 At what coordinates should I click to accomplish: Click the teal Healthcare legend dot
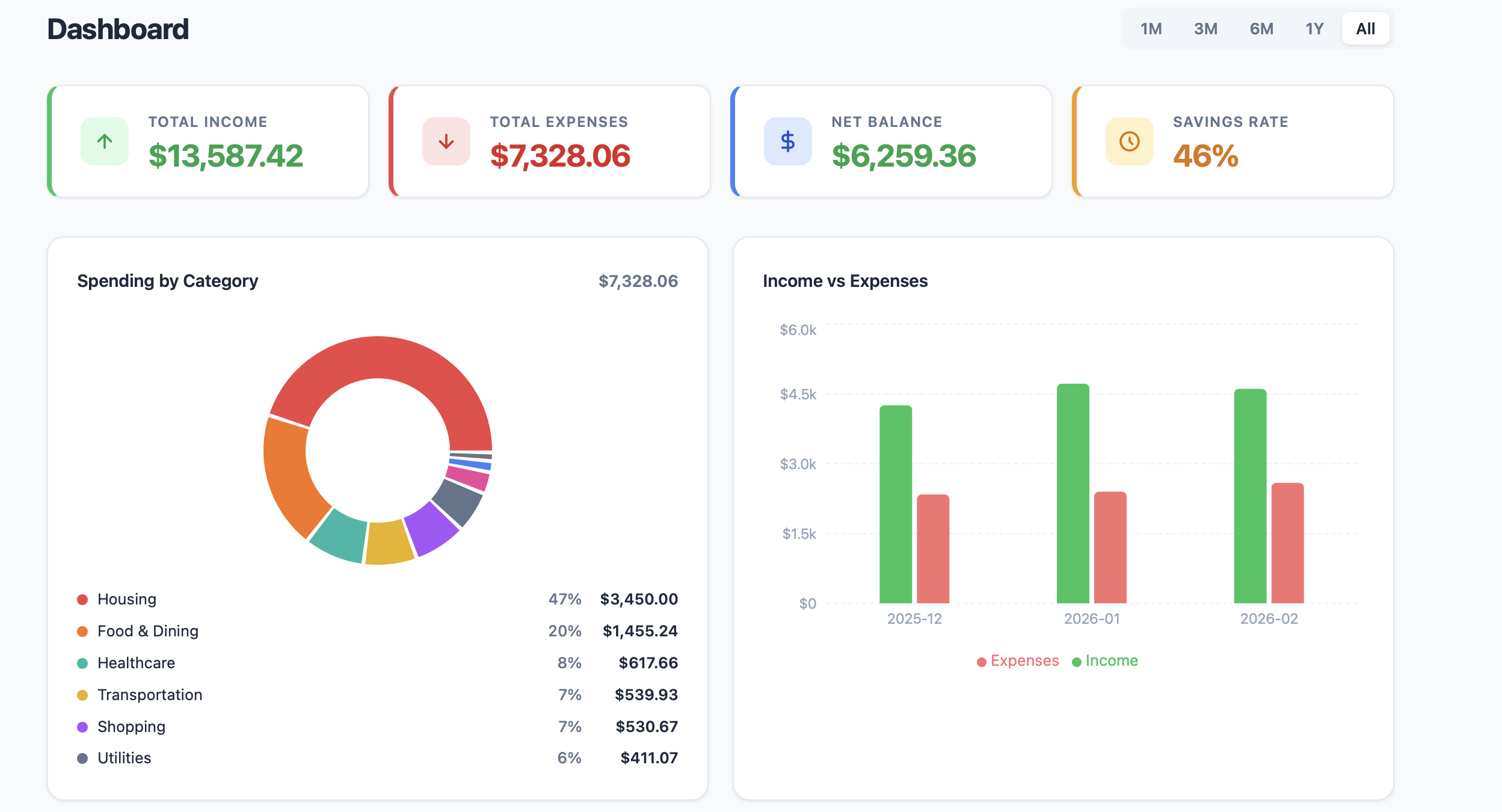point(82,663)
